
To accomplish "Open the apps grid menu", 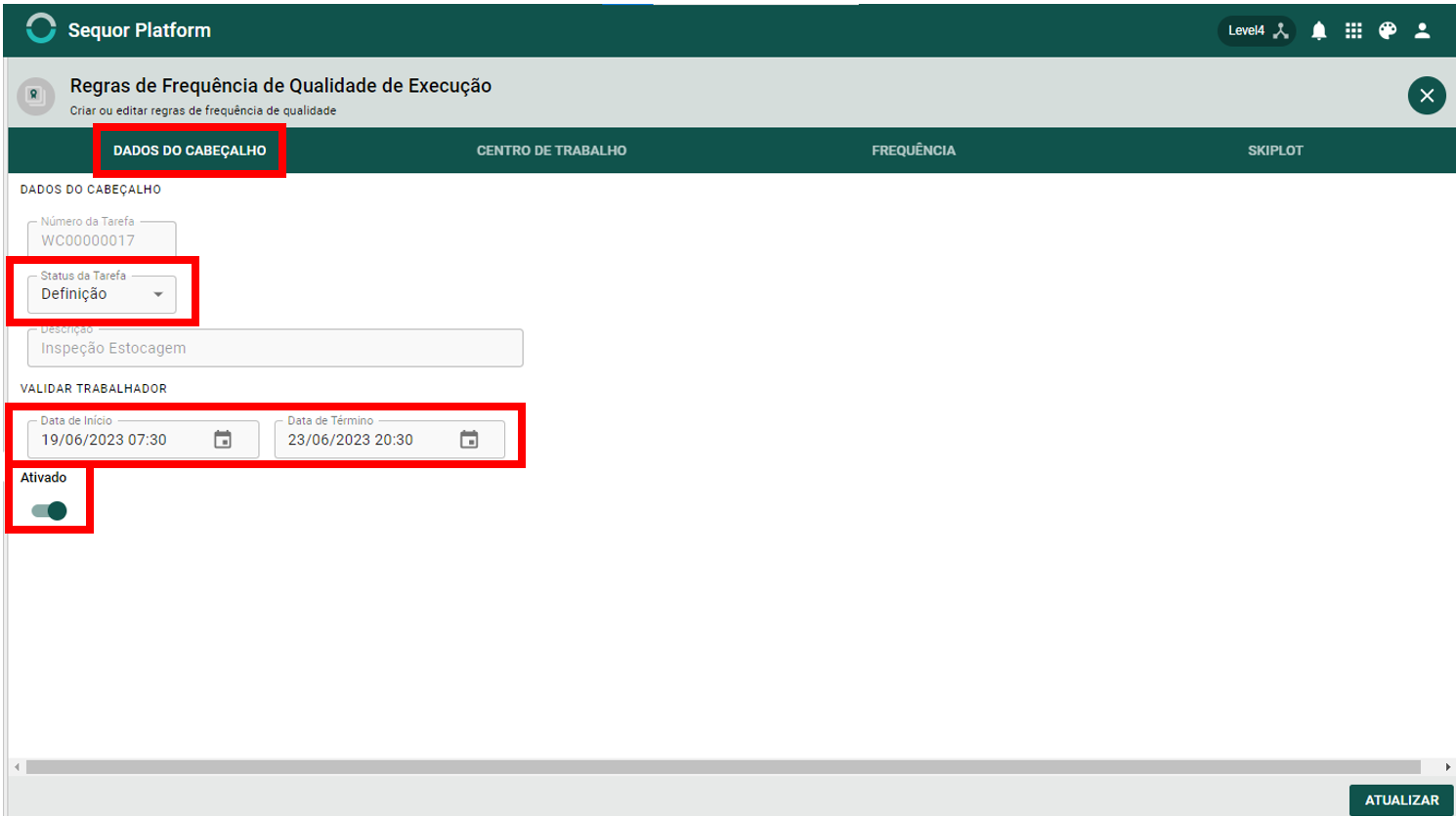I will point(1353,30).
